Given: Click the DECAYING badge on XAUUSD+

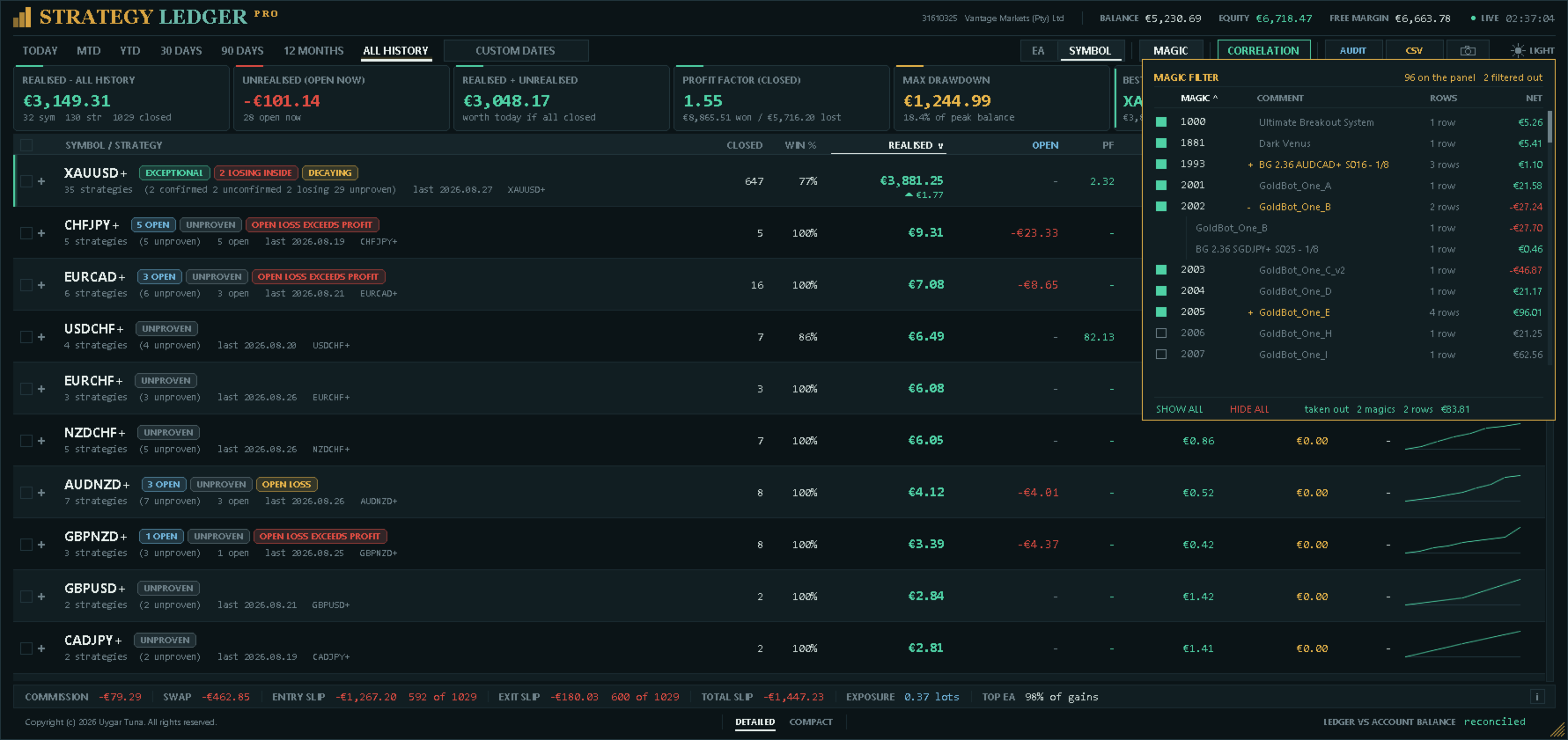Looking at the screenshot, I should (330, 173).
